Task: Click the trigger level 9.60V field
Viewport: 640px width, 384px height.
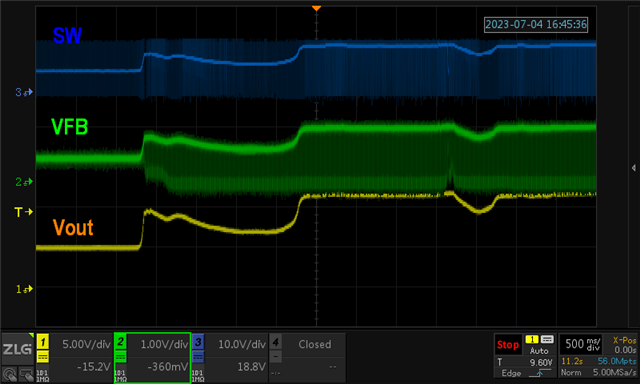Action: coord(525,362)
